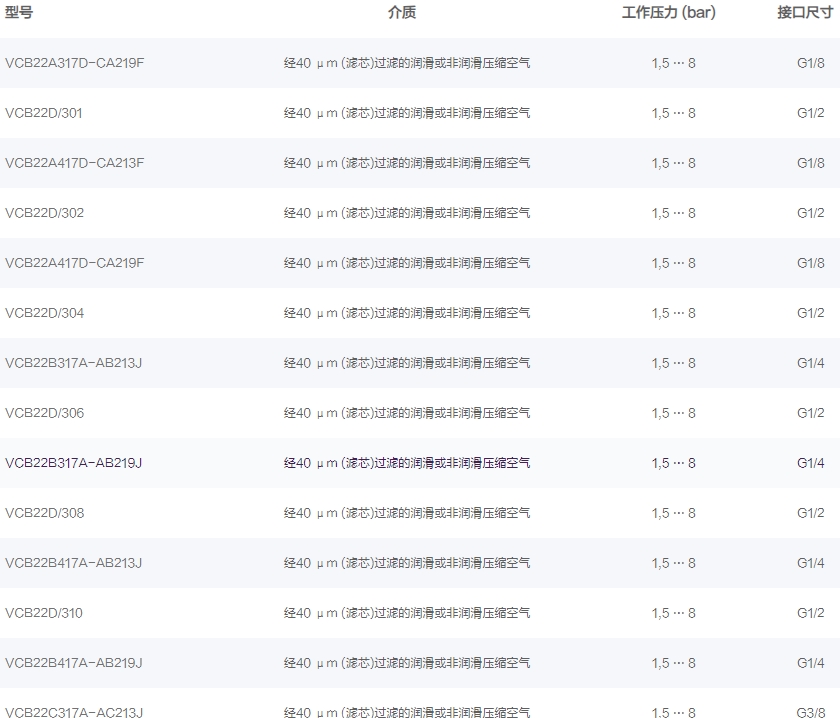Open model VCB22D/304
The width and height of the screenshot is (840, 718).
click(x=44, y=313)
